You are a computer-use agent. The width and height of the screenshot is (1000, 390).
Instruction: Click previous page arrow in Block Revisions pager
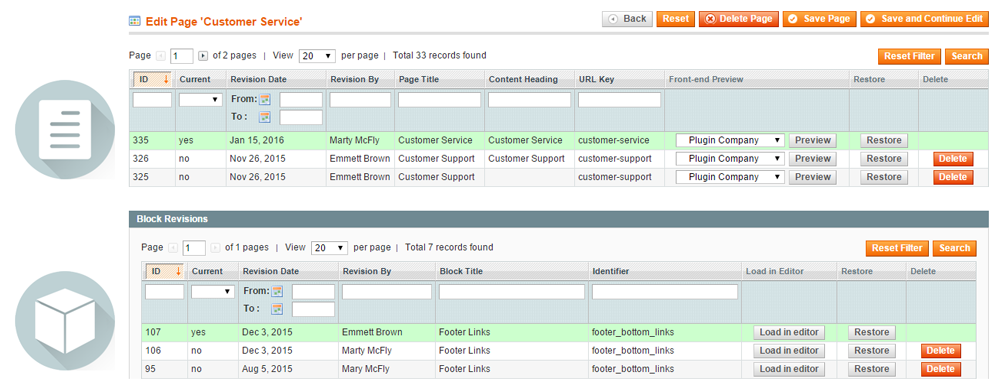pos(173,248)
